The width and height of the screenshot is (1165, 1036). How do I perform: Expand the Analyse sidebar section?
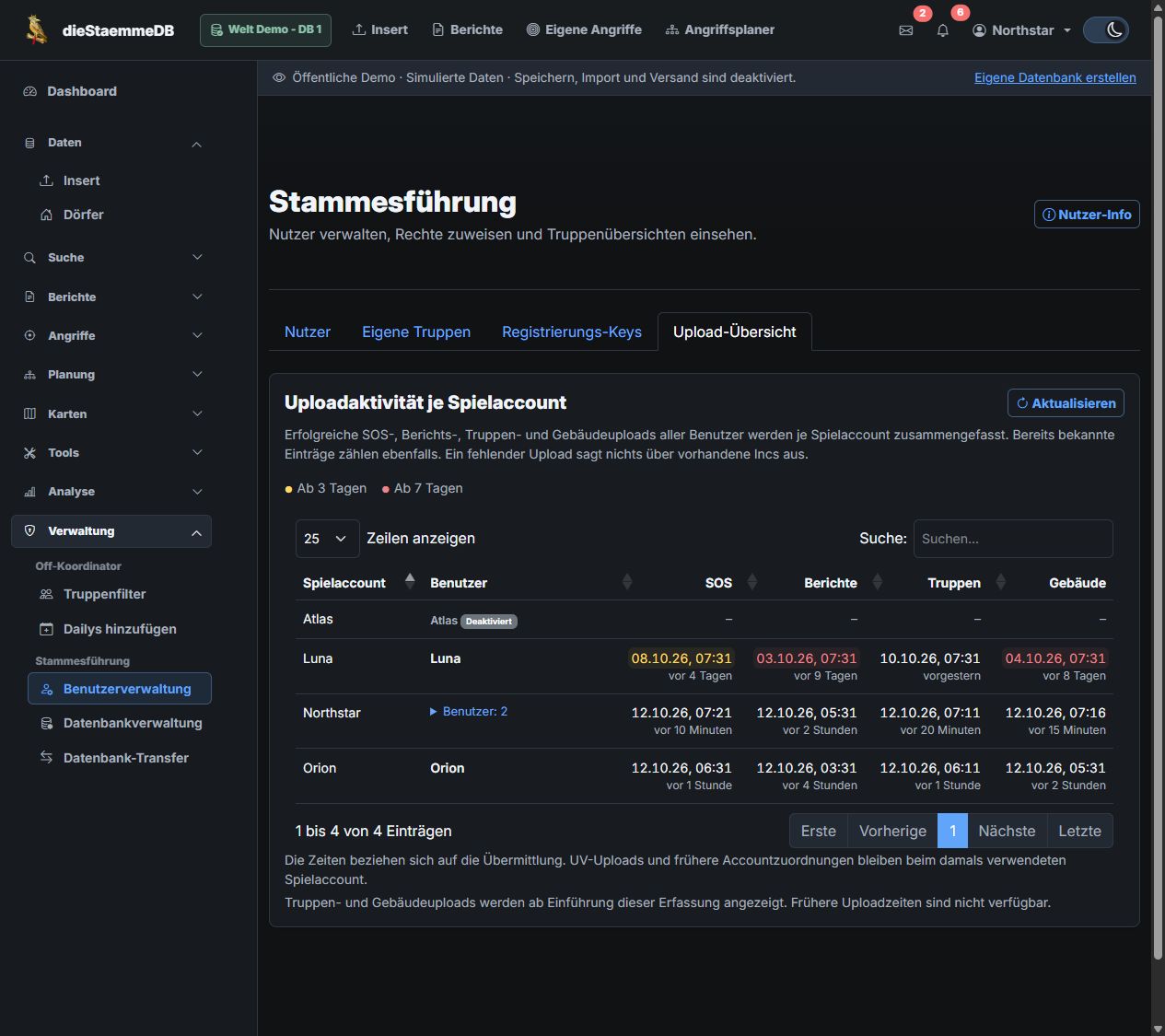pyautogui.click(x=112, y=492)
